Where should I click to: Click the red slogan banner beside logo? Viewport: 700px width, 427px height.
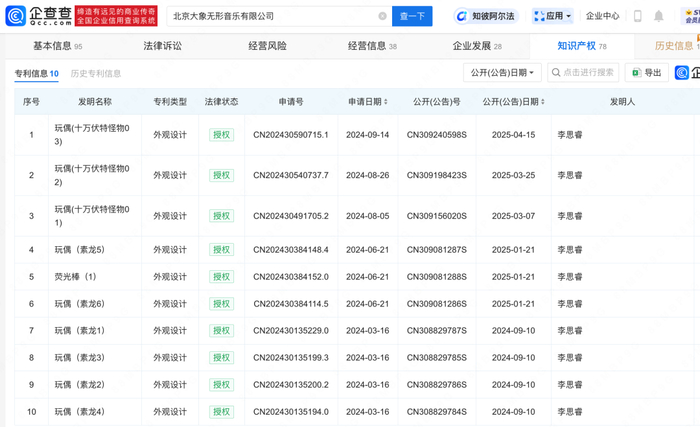point(119,16)
